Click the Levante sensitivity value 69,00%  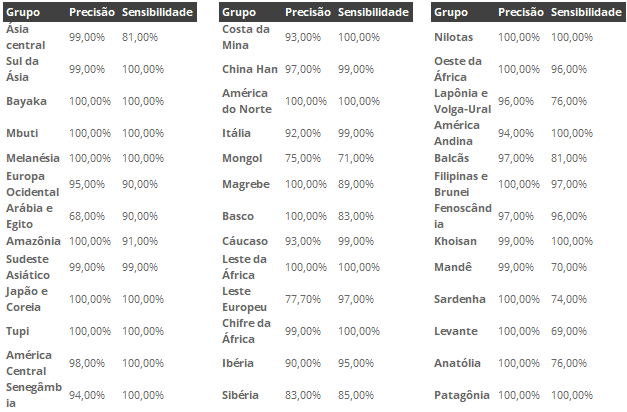pos(569,331)
